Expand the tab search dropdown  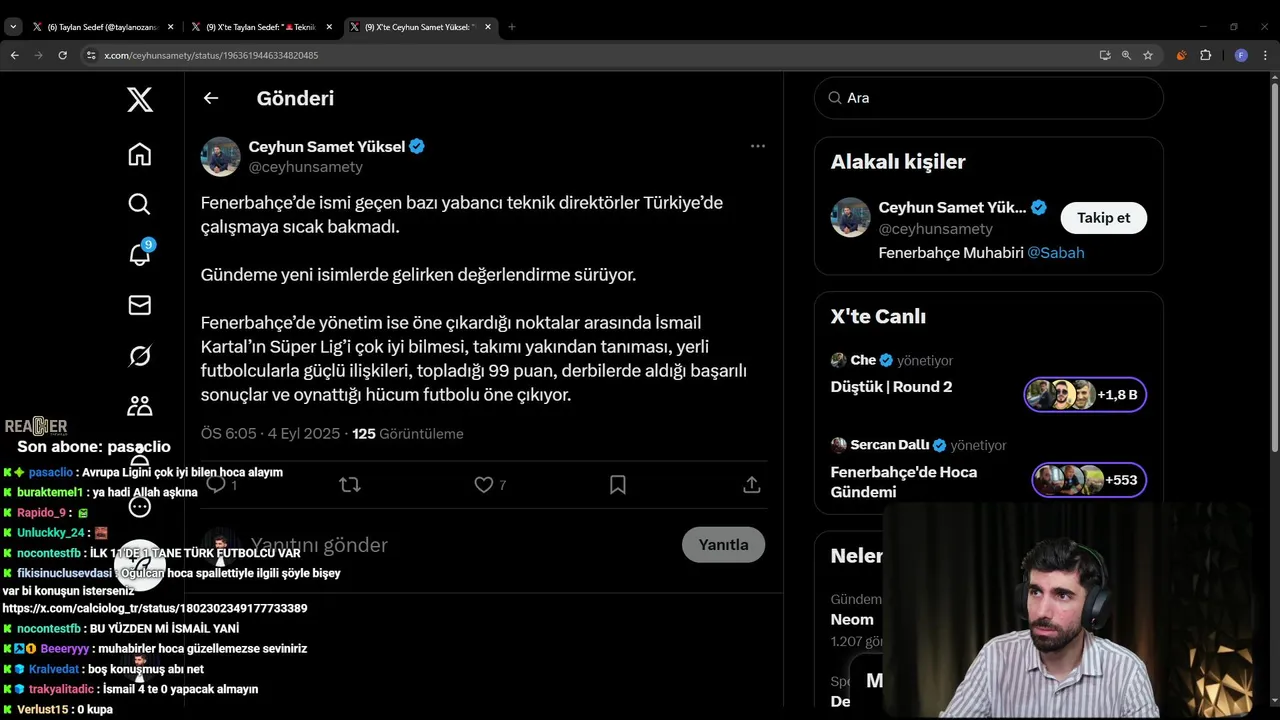coord(13,27)
